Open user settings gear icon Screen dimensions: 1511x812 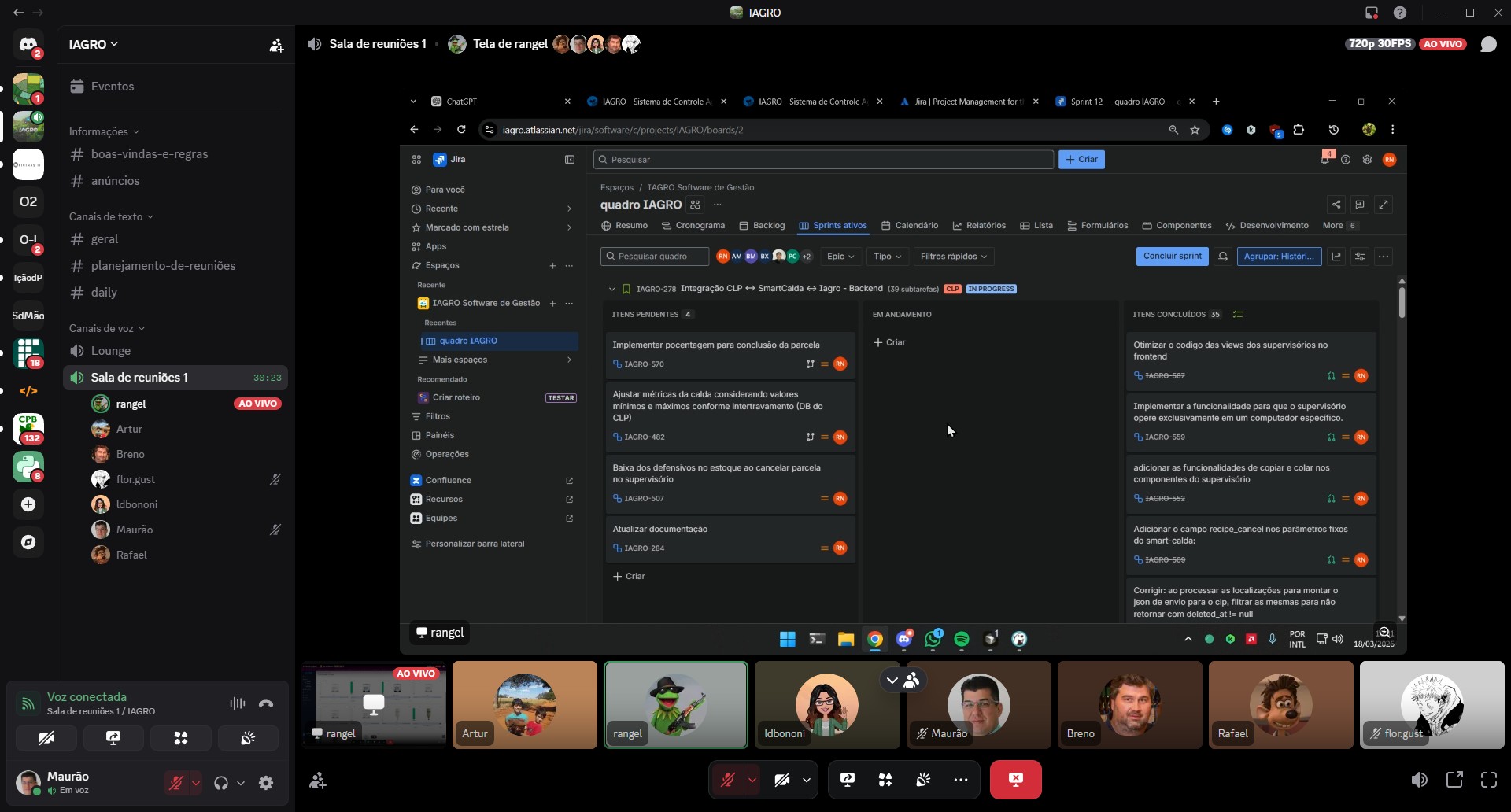point(266,783)
